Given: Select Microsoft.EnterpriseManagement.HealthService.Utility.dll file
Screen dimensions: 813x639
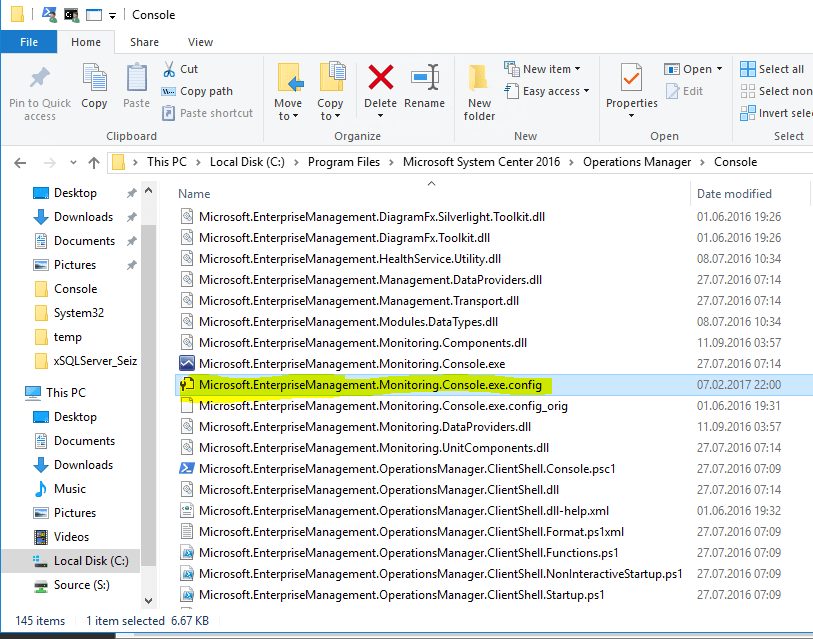Looking at the screenshot, I should tap(350, 259).
